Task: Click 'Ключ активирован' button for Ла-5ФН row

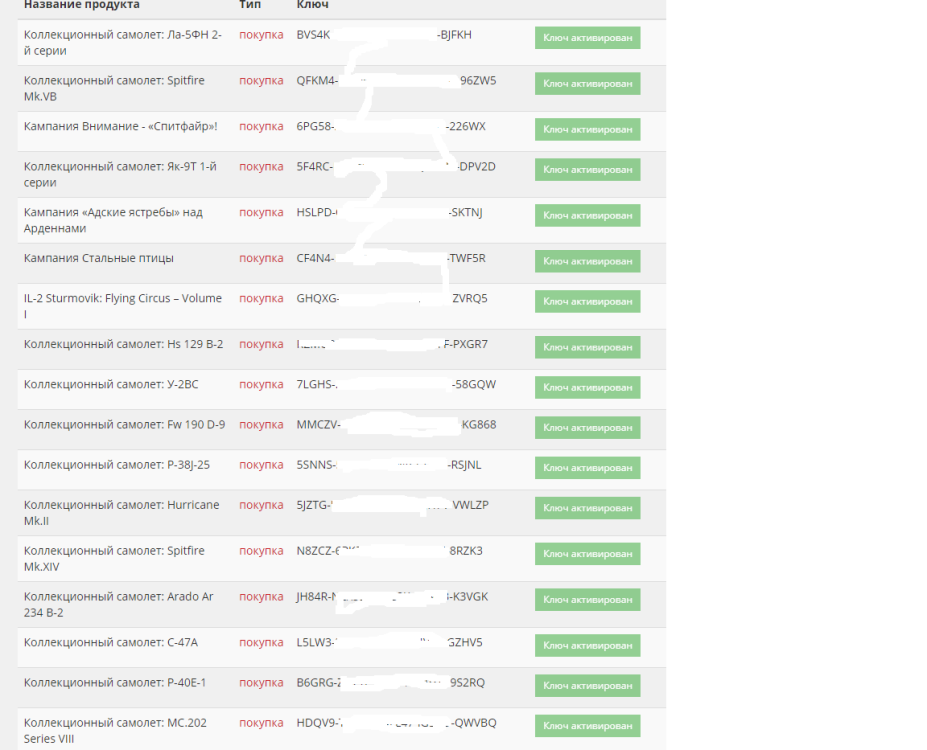Action: (x=587, y=38)
